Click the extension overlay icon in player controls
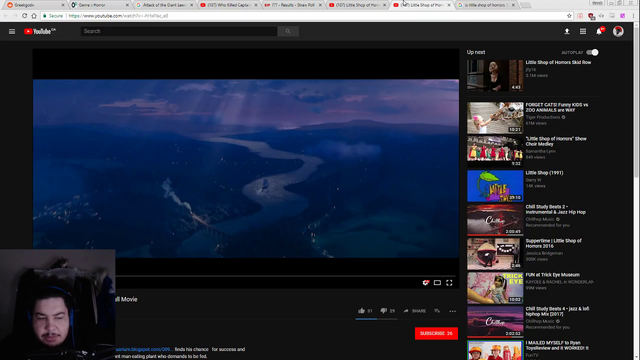 426,283
